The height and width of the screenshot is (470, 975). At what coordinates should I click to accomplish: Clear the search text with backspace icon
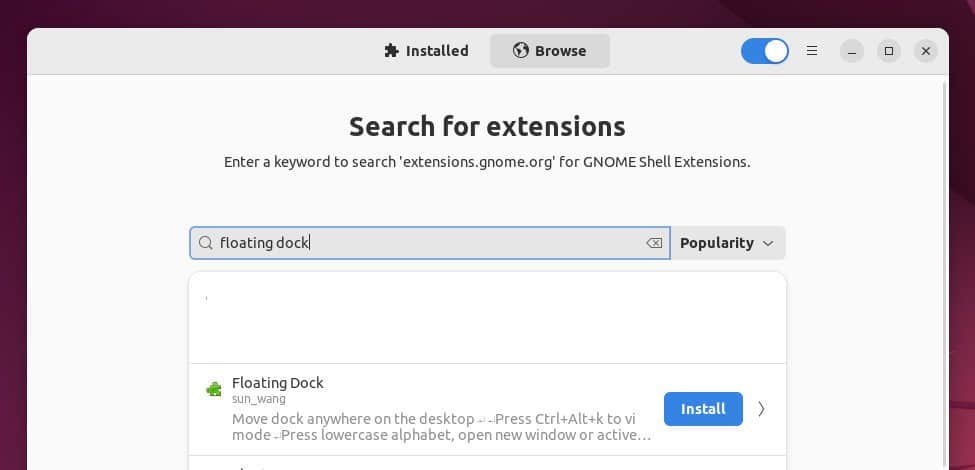click(x=654, y=243)
